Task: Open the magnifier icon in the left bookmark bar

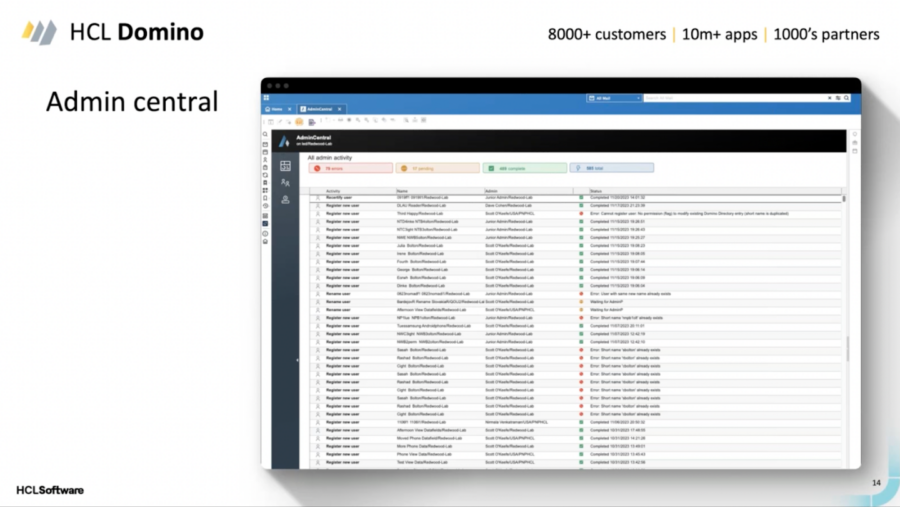Action: 265,134
